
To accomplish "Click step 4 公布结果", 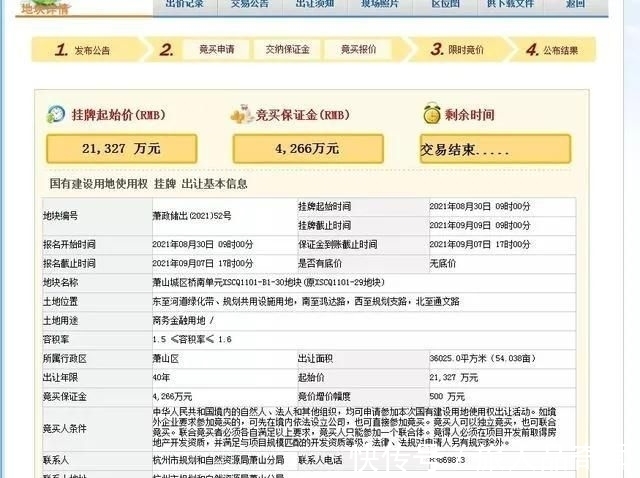I will point(552,50).
